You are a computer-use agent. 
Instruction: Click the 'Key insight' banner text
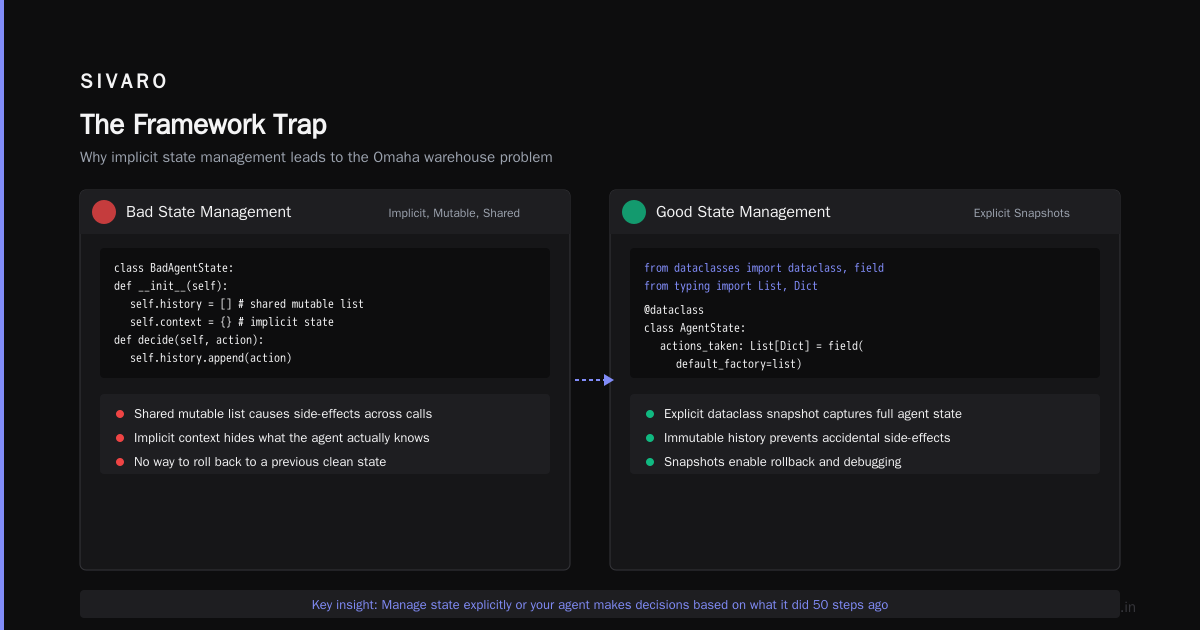click(x=600, y=605)
